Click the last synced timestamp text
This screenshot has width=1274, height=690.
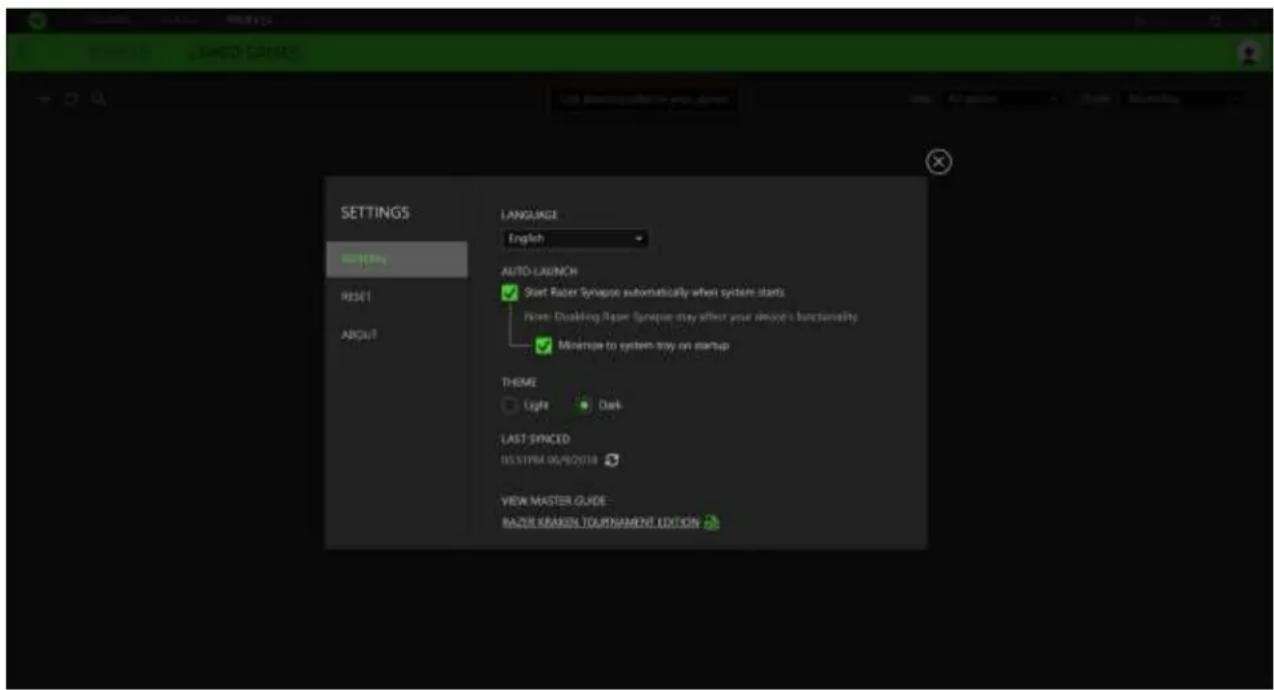click(x=550, y=460)
